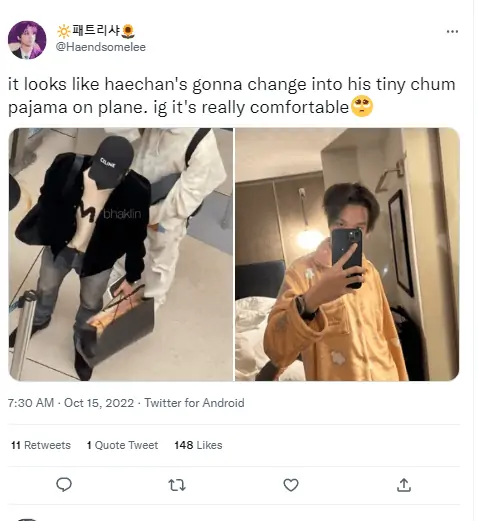478x521 pixels.
Task: Click the tweet text about haechan's pajama
Action: click(232, 96)
